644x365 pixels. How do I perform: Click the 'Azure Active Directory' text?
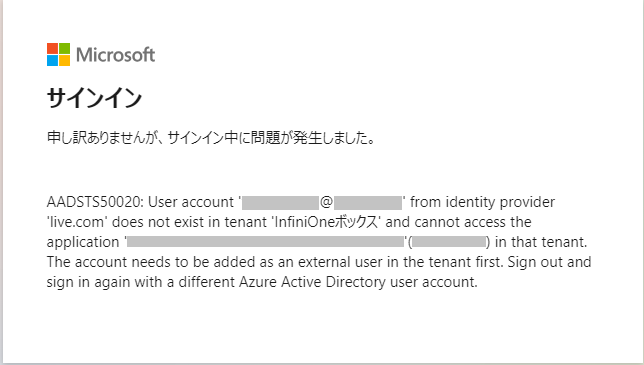point(313,282)
